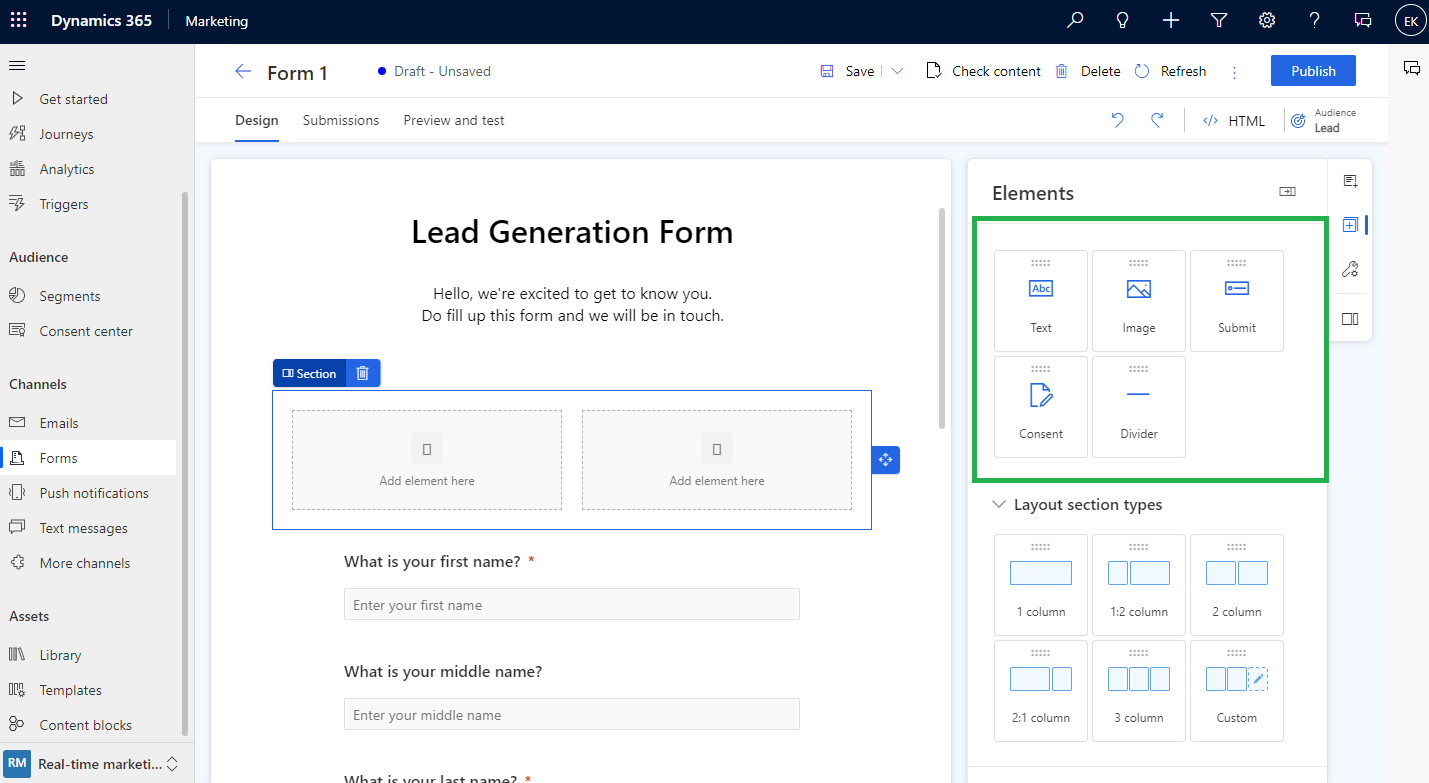1429x783 pixels.
Task: Go back using the arrow beside Form 1
Action: pyautogui.click(x=243, y=71)
